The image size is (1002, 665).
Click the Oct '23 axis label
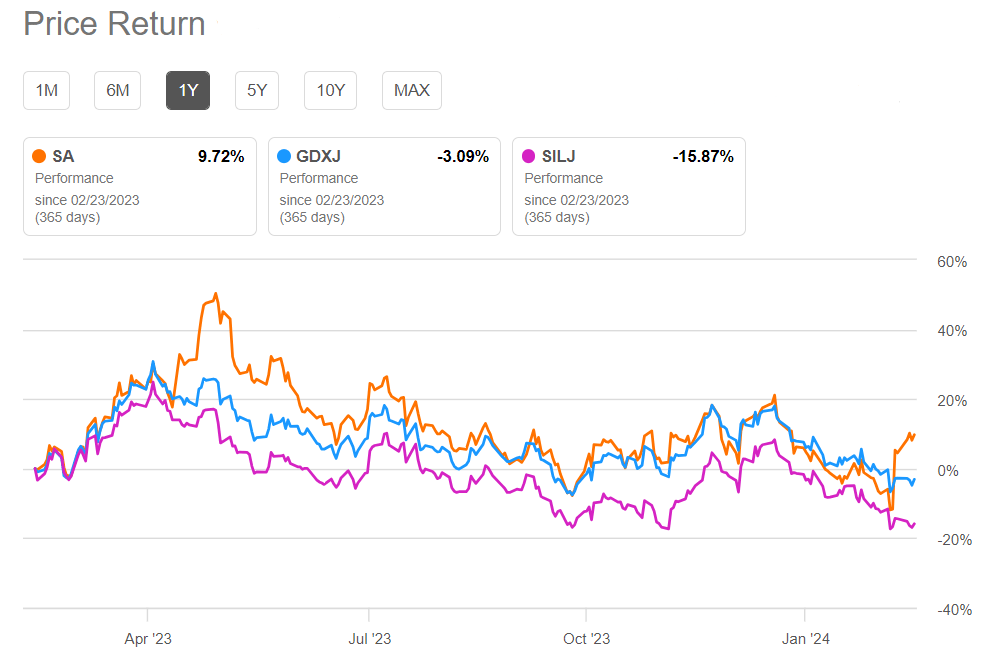point(586,637)
